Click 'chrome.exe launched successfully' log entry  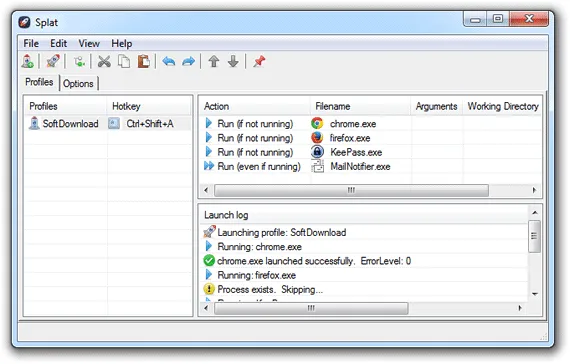point(314,261)
